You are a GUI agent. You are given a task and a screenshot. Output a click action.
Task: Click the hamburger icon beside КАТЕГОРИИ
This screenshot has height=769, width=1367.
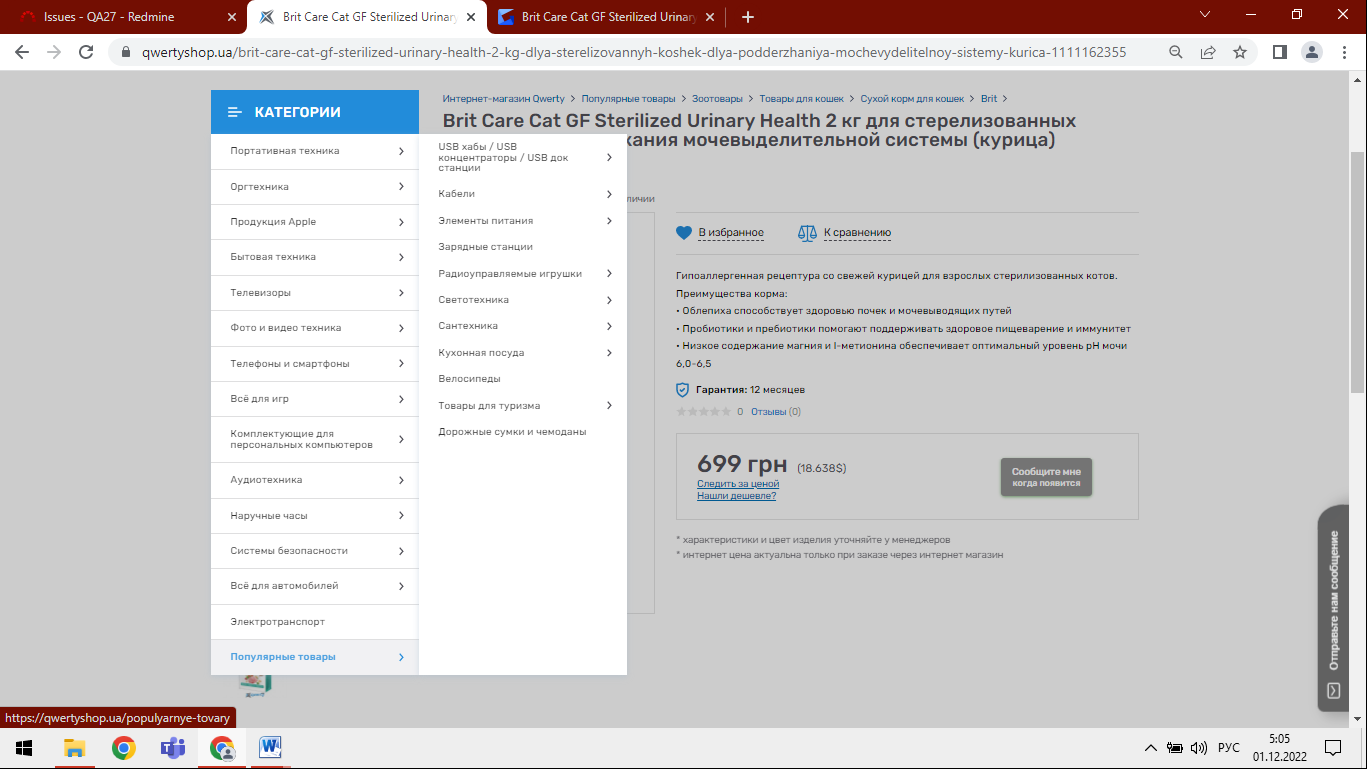(x=235, y=112)
